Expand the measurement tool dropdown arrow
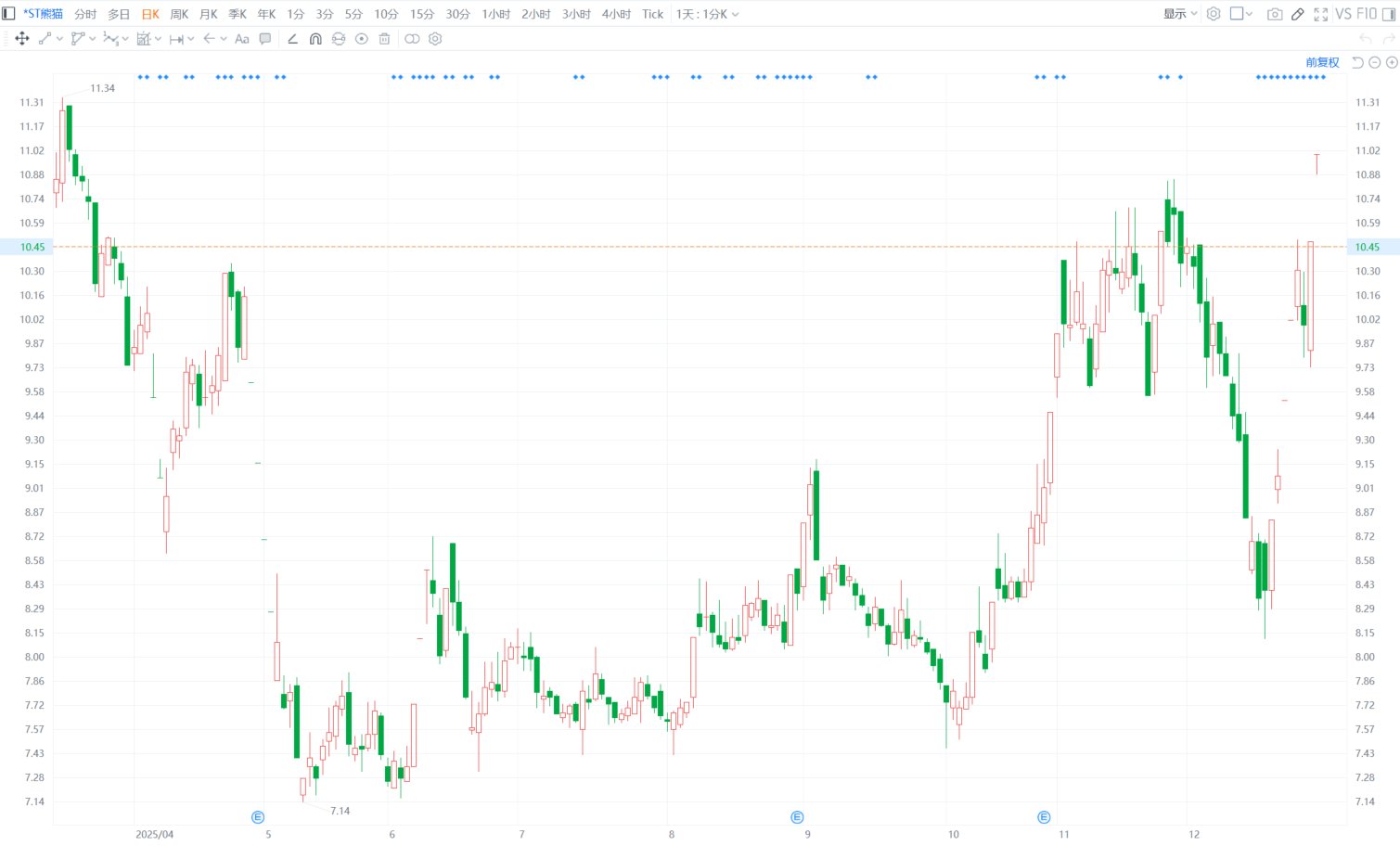1400x846 pixels. [158, 39]
